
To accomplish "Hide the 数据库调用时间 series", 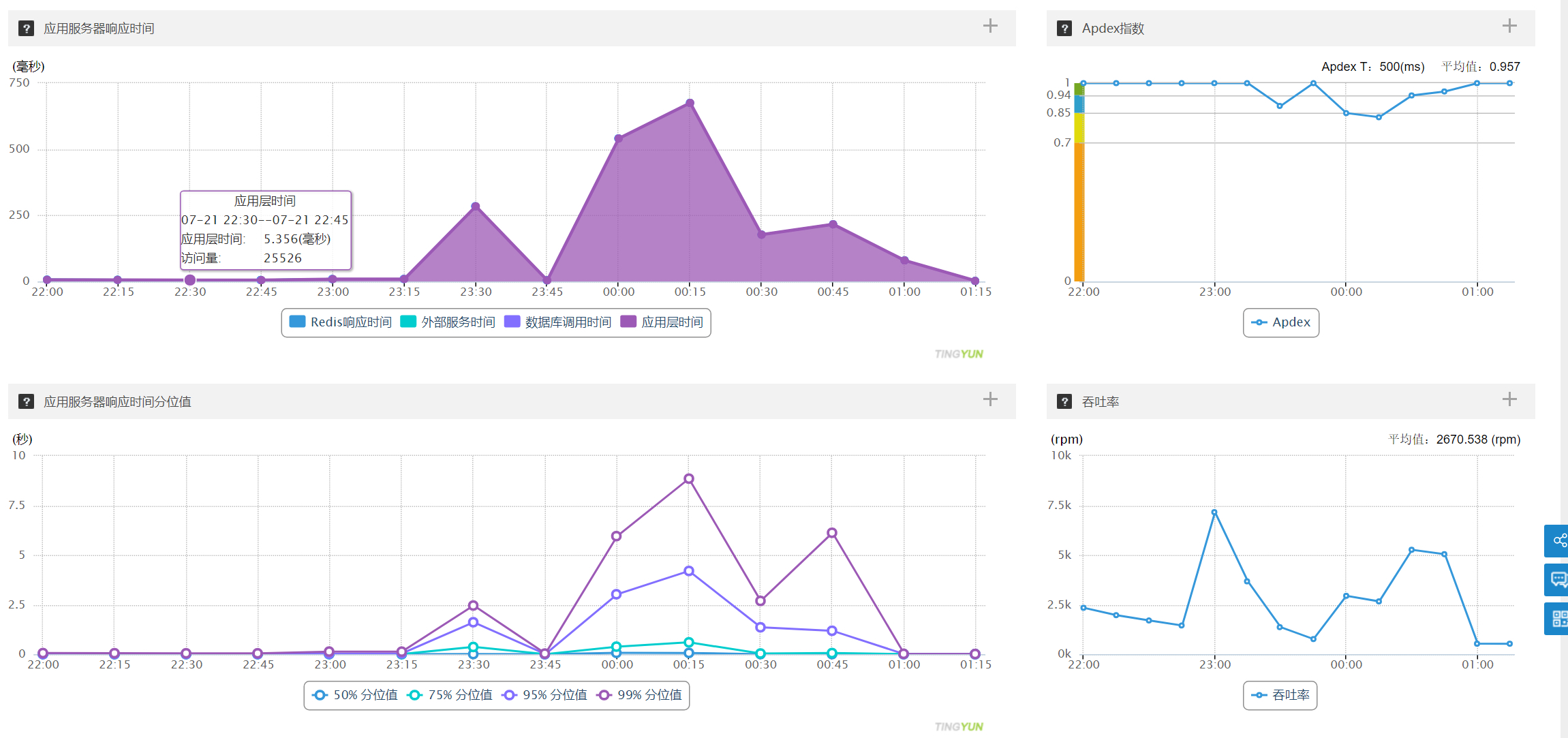I will 557,322.
